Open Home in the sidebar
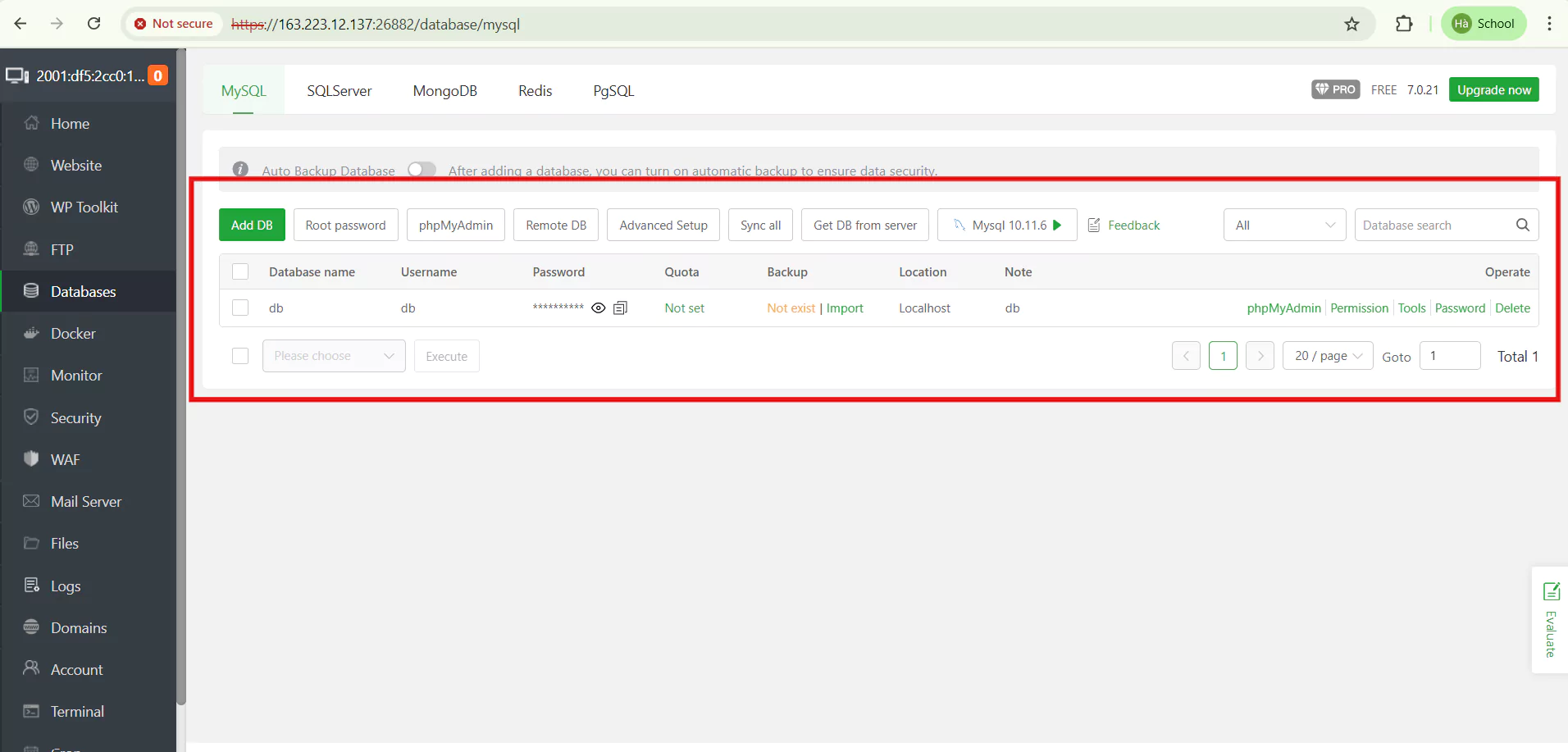This screenshot has width=1568, height=752. (x=89, y=124)
